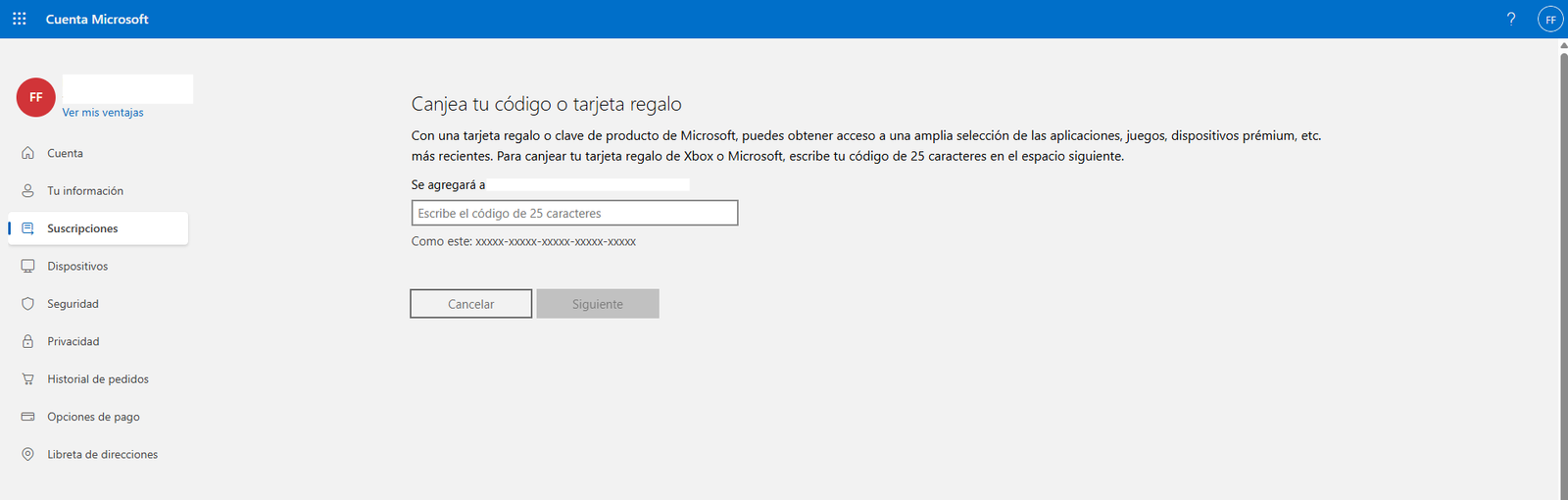Viewport: 1568px width, 500px height.
Task: Click the scrollbar up arrow
Action: 1563,45
